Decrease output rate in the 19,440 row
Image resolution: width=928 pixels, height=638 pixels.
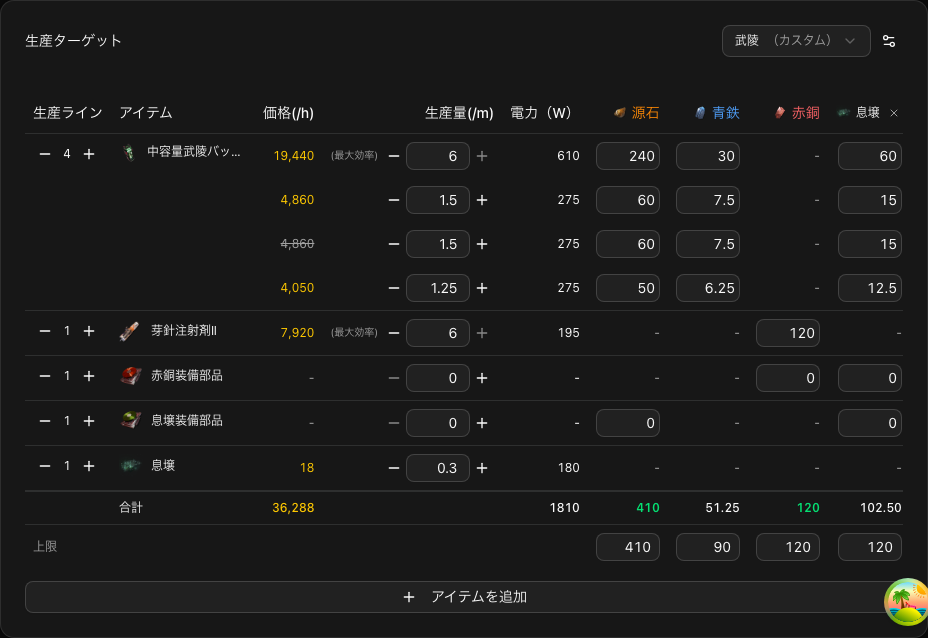click(394, 156)
